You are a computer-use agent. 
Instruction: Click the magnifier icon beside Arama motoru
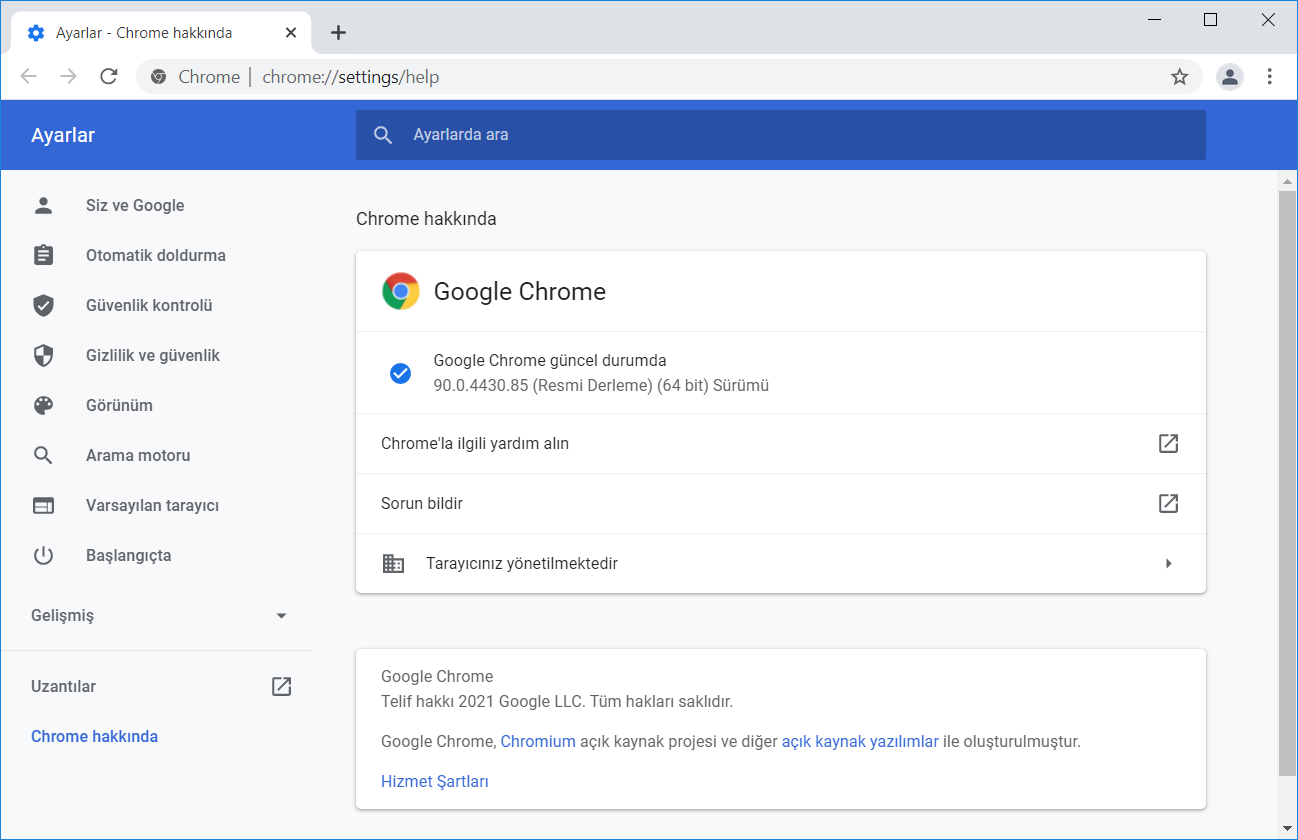coord(43,455)
